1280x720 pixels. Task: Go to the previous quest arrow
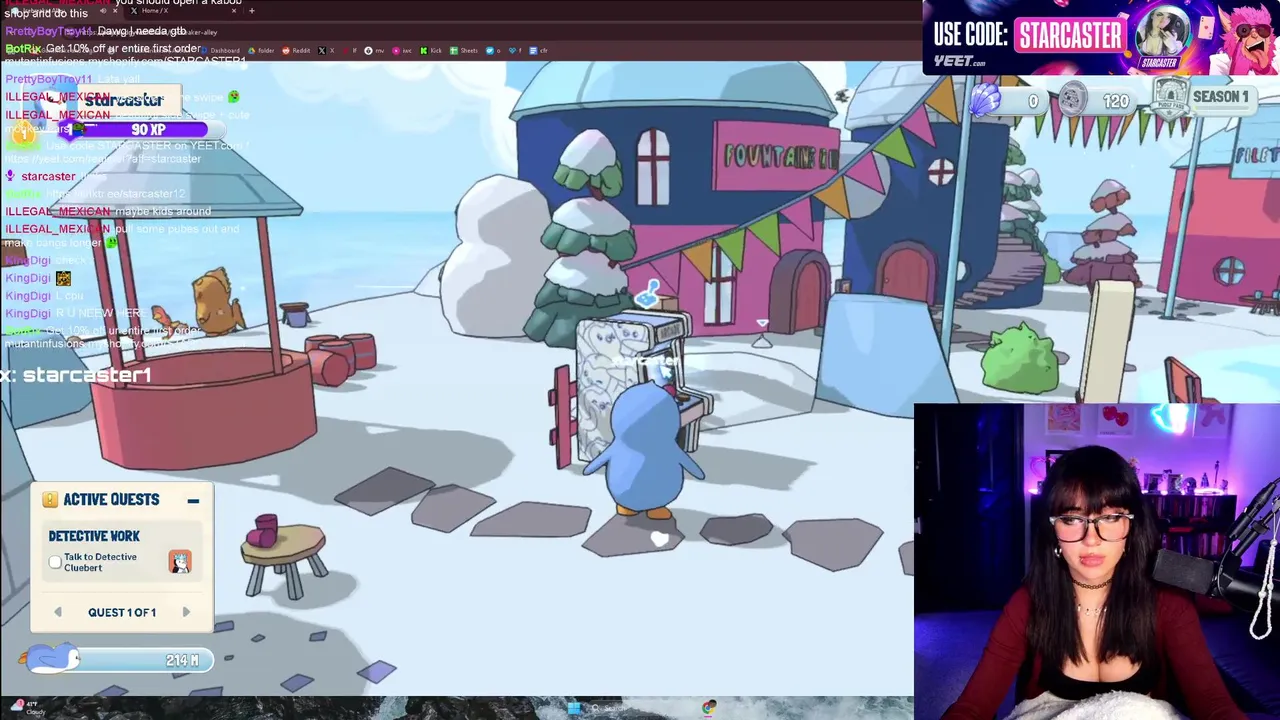pyautogui.click(x=58, y=612)
